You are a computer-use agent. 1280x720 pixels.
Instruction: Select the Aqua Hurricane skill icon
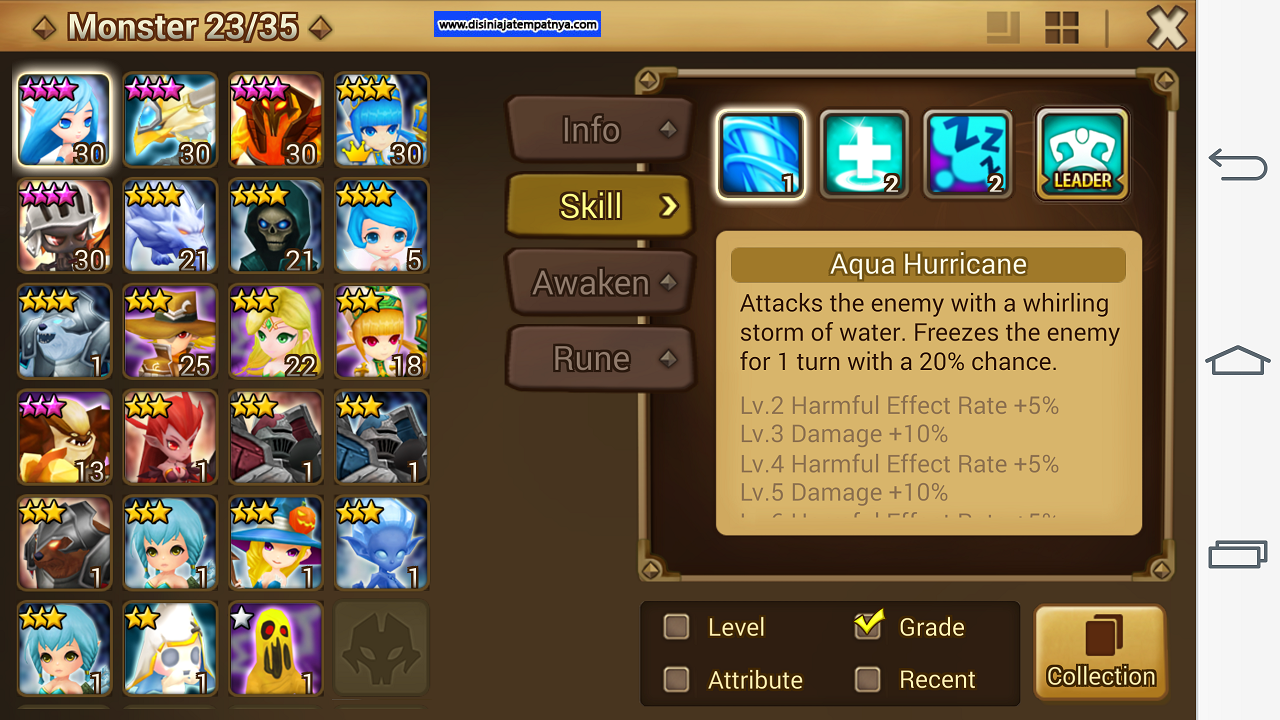tap(761, 154)
